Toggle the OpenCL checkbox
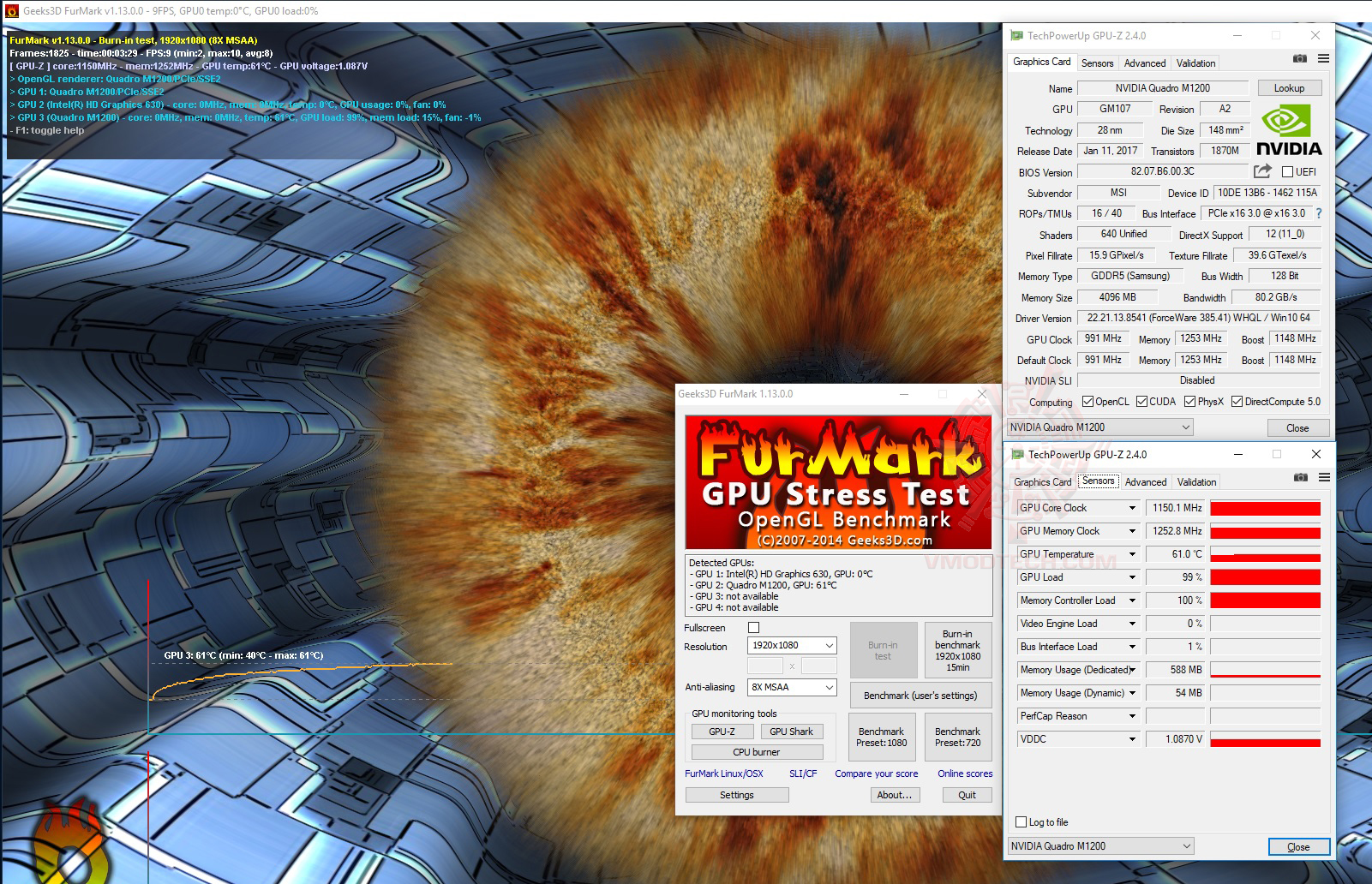 point(1087,401)
